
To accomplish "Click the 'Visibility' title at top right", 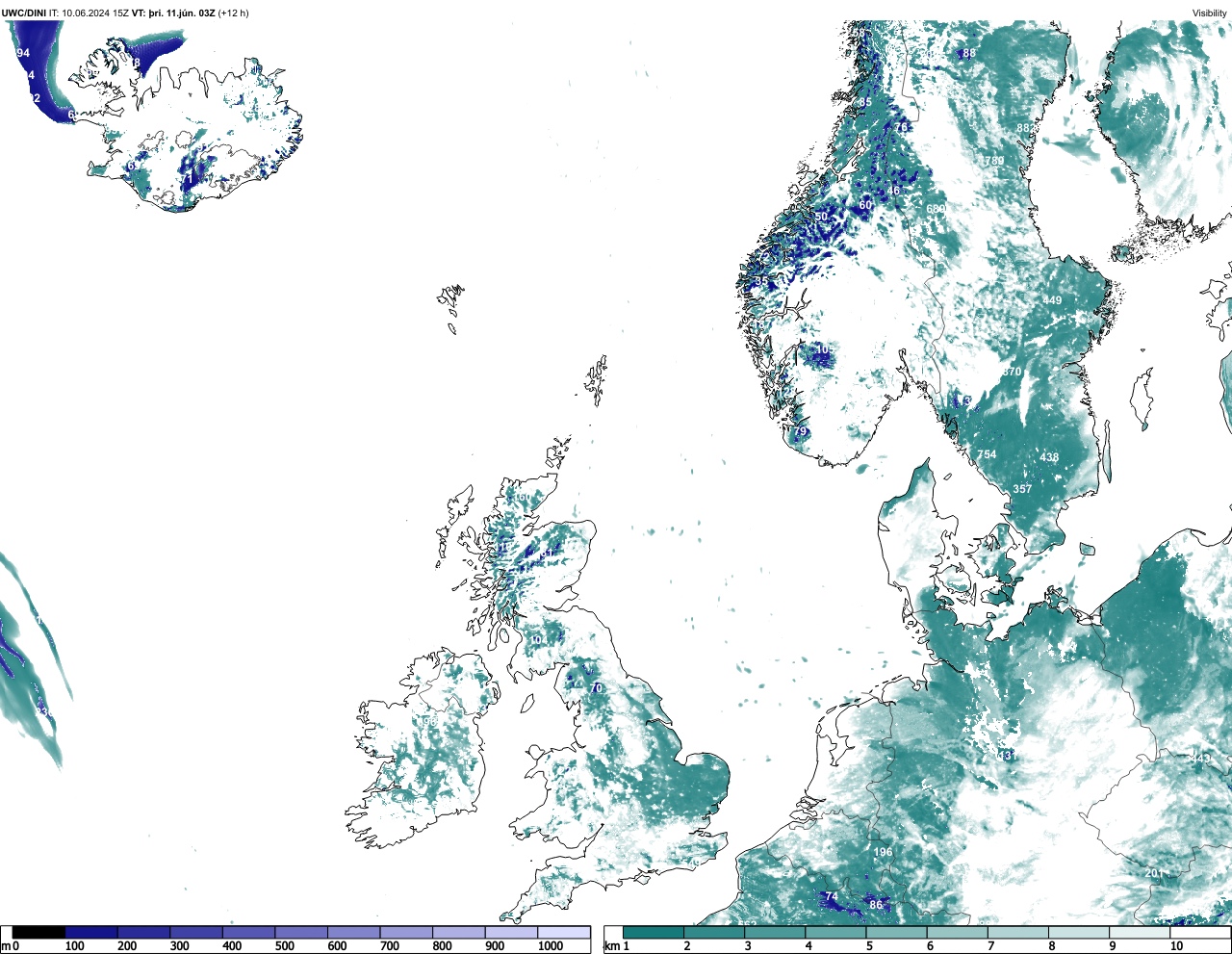I will (x=1210, y=13).
